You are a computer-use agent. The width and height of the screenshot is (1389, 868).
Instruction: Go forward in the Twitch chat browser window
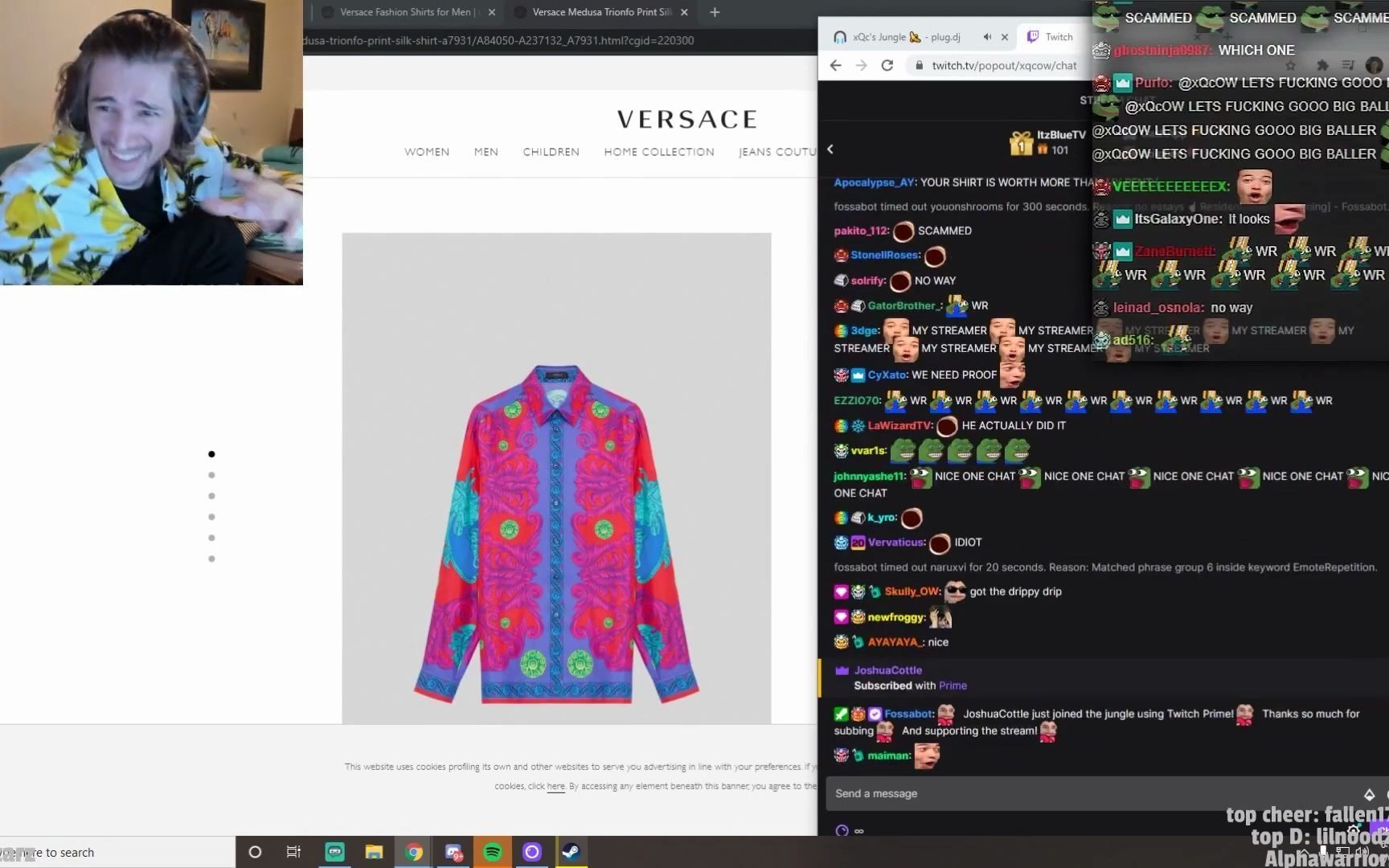(862, 66)
